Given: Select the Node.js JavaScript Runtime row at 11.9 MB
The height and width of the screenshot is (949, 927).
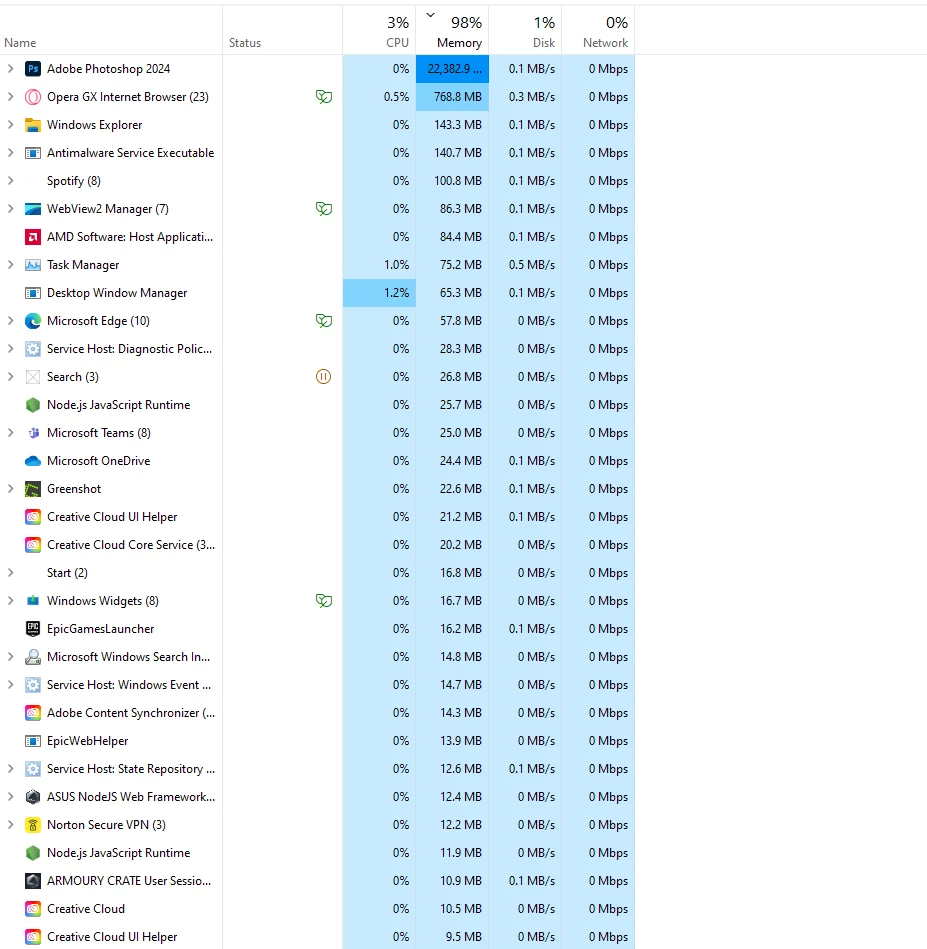Looking at the screenshot, I should pos(317,853).
